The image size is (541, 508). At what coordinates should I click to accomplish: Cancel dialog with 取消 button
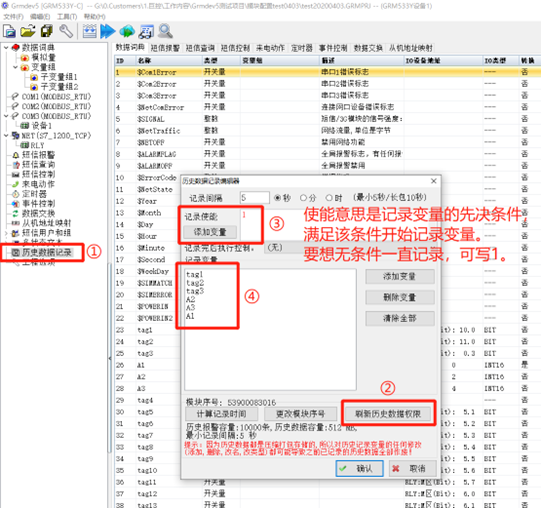[413, 469]
